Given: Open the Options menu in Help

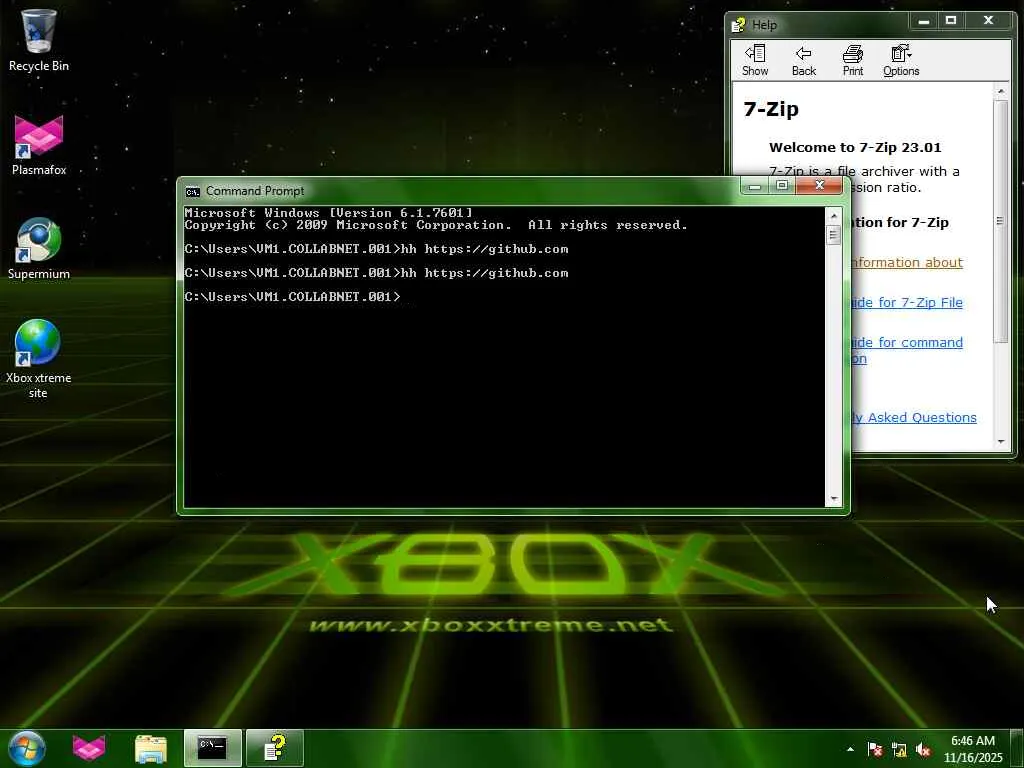Looking at the screenshot, I should point(901,61).
